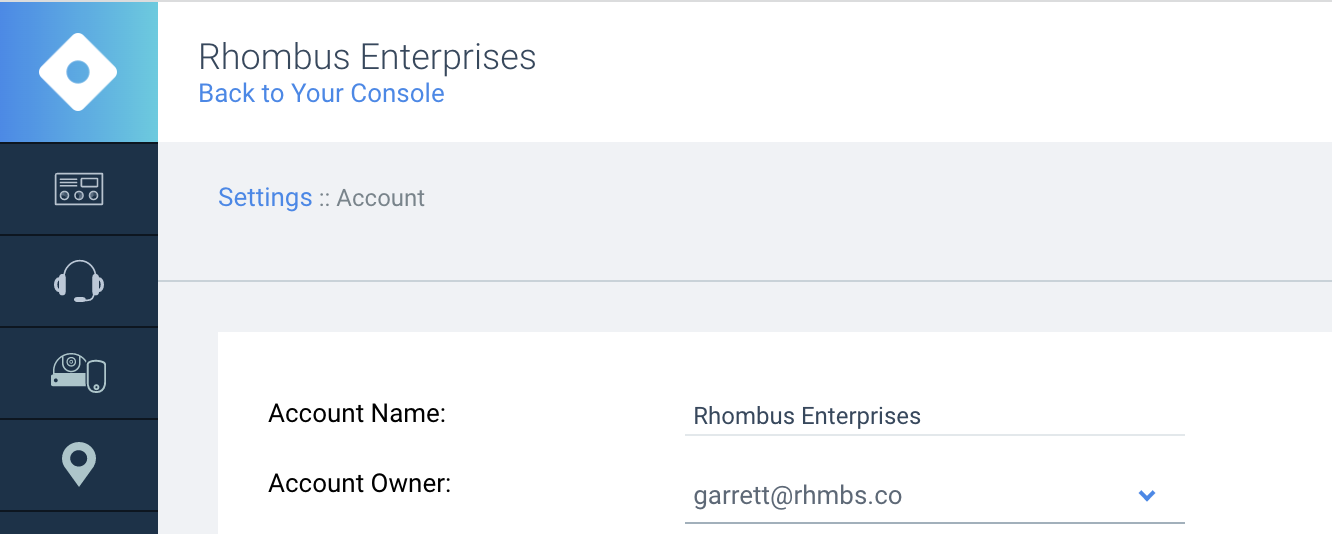Click the Rhombus Enterprises header title
This screenshot has width=1332, height=534.
pyautogui.click(x=367, y=57)
